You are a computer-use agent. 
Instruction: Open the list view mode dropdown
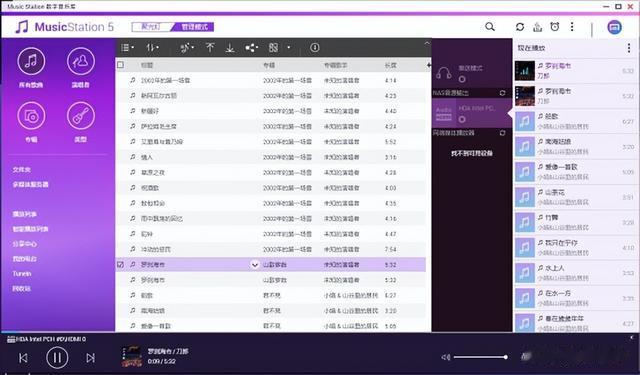pyautogui.click(x=128, y=48)
